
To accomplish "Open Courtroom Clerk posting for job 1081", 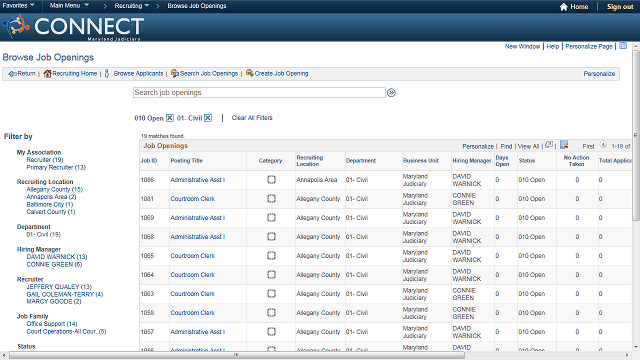I will [192, 199].
